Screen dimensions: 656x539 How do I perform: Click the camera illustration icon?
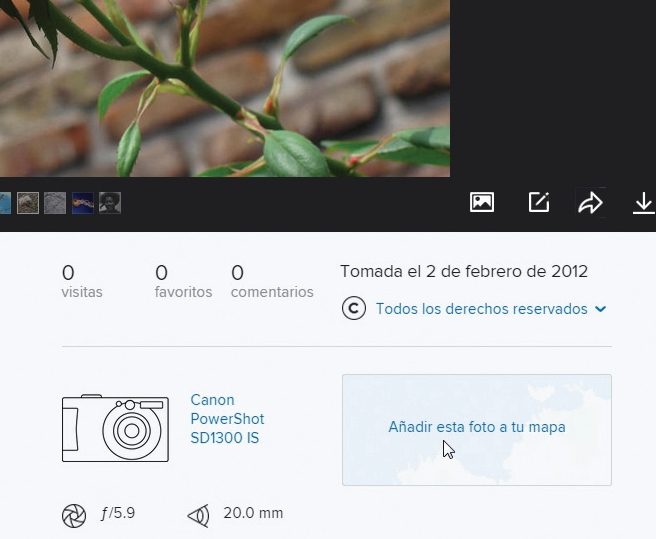(115, 428)
